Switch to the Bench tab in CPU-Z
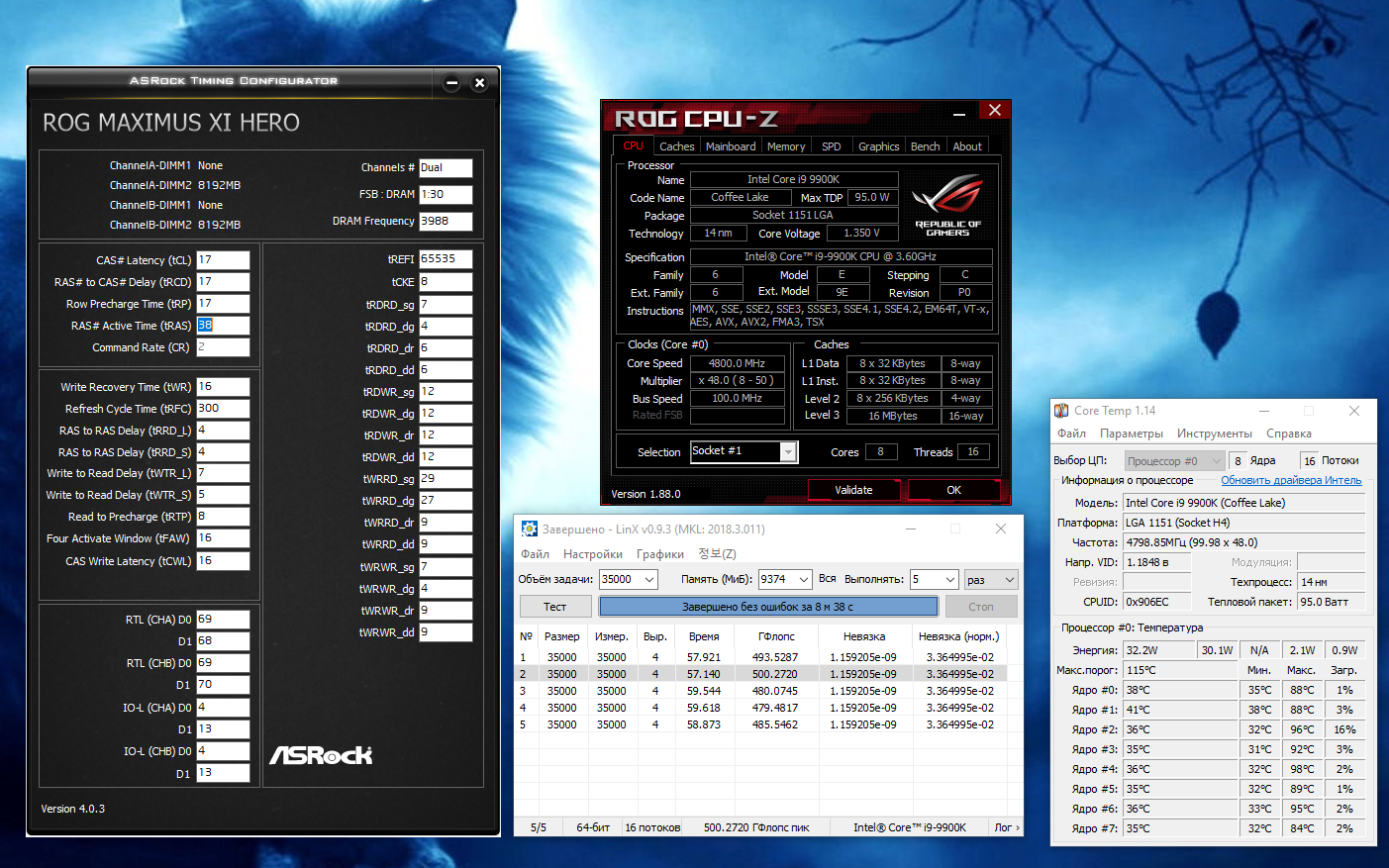The width and height of the screenshot is (1389, 868). [x=926, y=146]
